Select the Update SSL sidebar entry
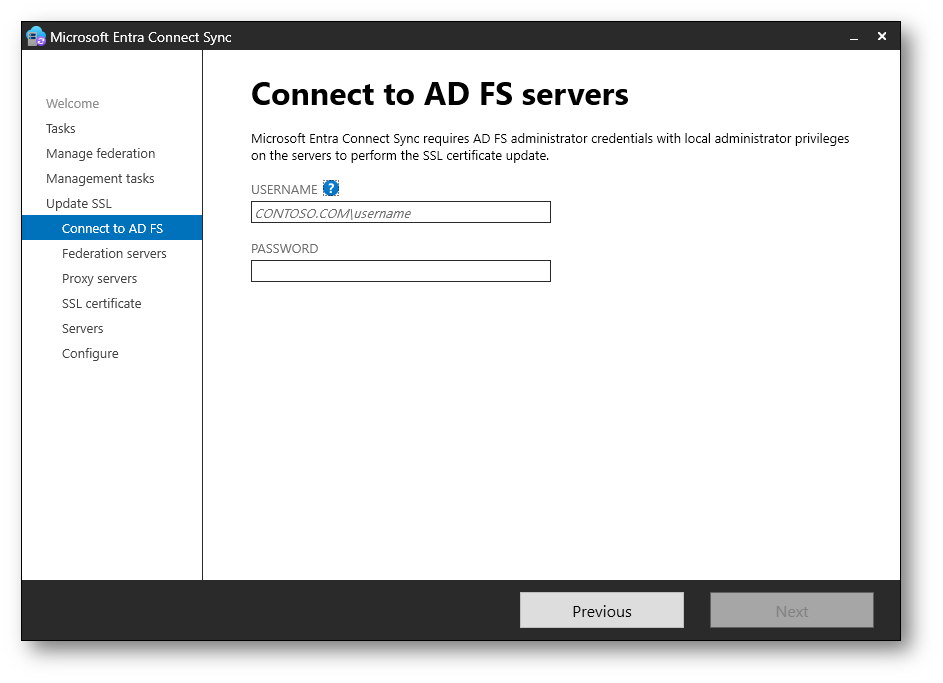Image resolution: width=943 pixels, height=683 pixels. click(79, 204)
